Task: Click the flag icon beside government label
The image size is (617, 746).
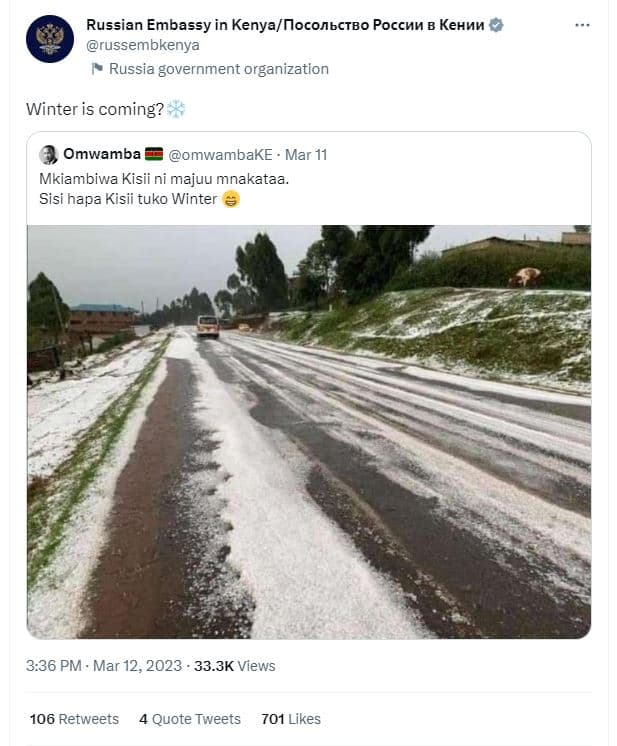Action: pos(97,69)
